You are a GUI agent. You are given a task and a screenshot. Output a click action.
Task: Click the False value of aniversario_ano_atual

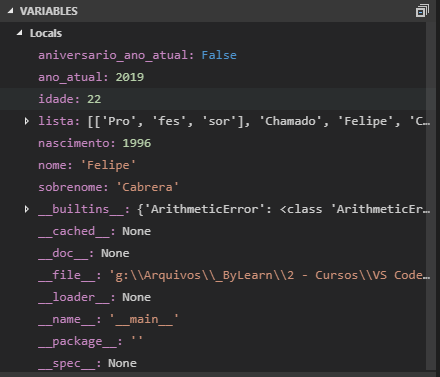coord(219,55)
